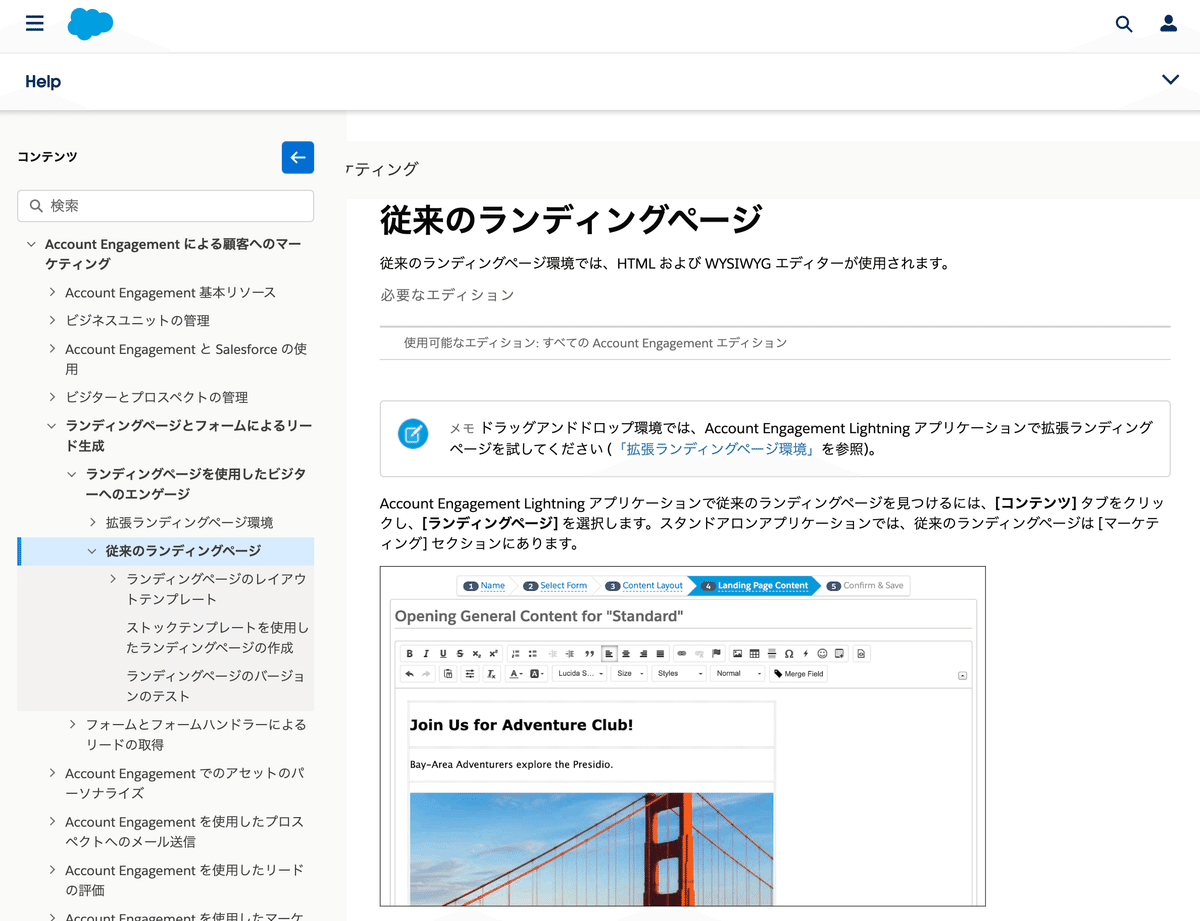Open フォームとフォームハンドラーによるリードの取得 topic
Screen dimensions: 1200x921
pos(196,734)
